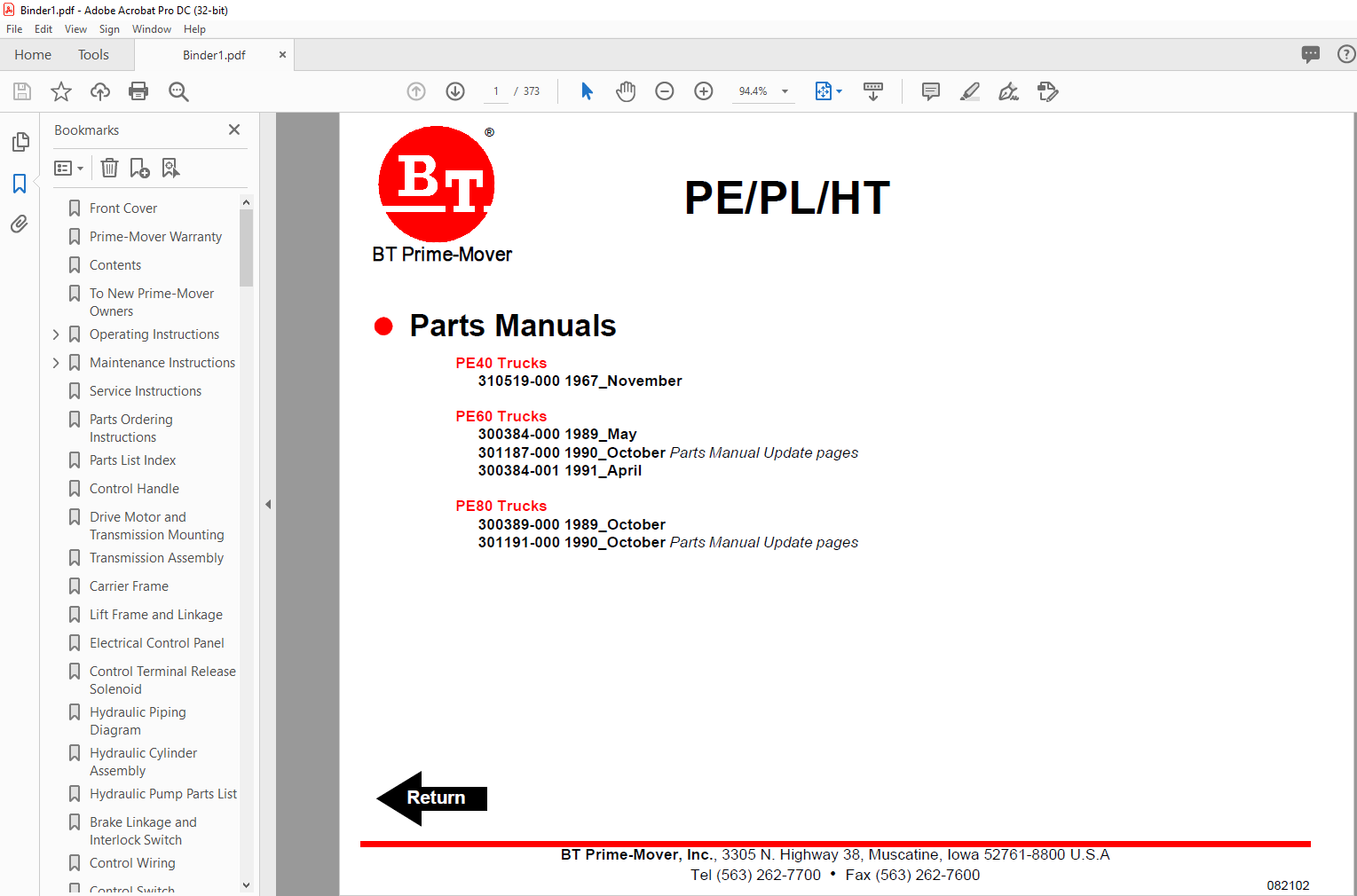Collapse the navigation pane arrow
The height and width of the screenshot is (896, 1357).
point(268,504)
